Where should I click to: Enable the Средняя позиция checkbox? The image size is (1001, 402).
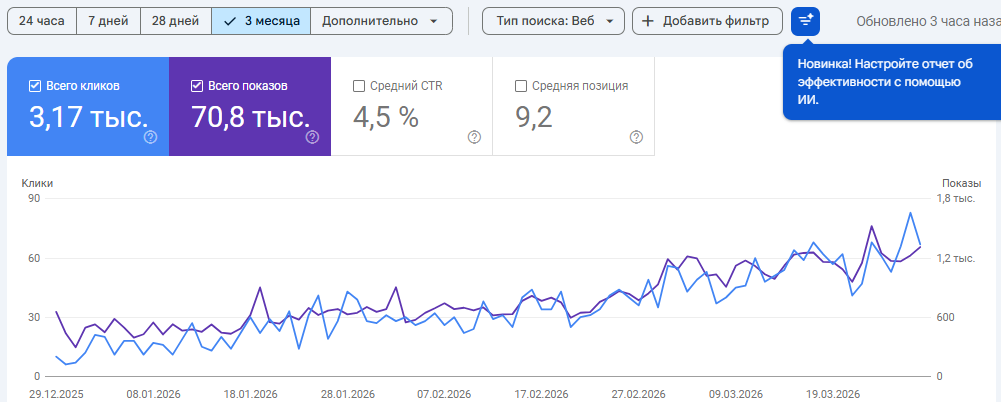pyautogui.click(x=521, y=86)
